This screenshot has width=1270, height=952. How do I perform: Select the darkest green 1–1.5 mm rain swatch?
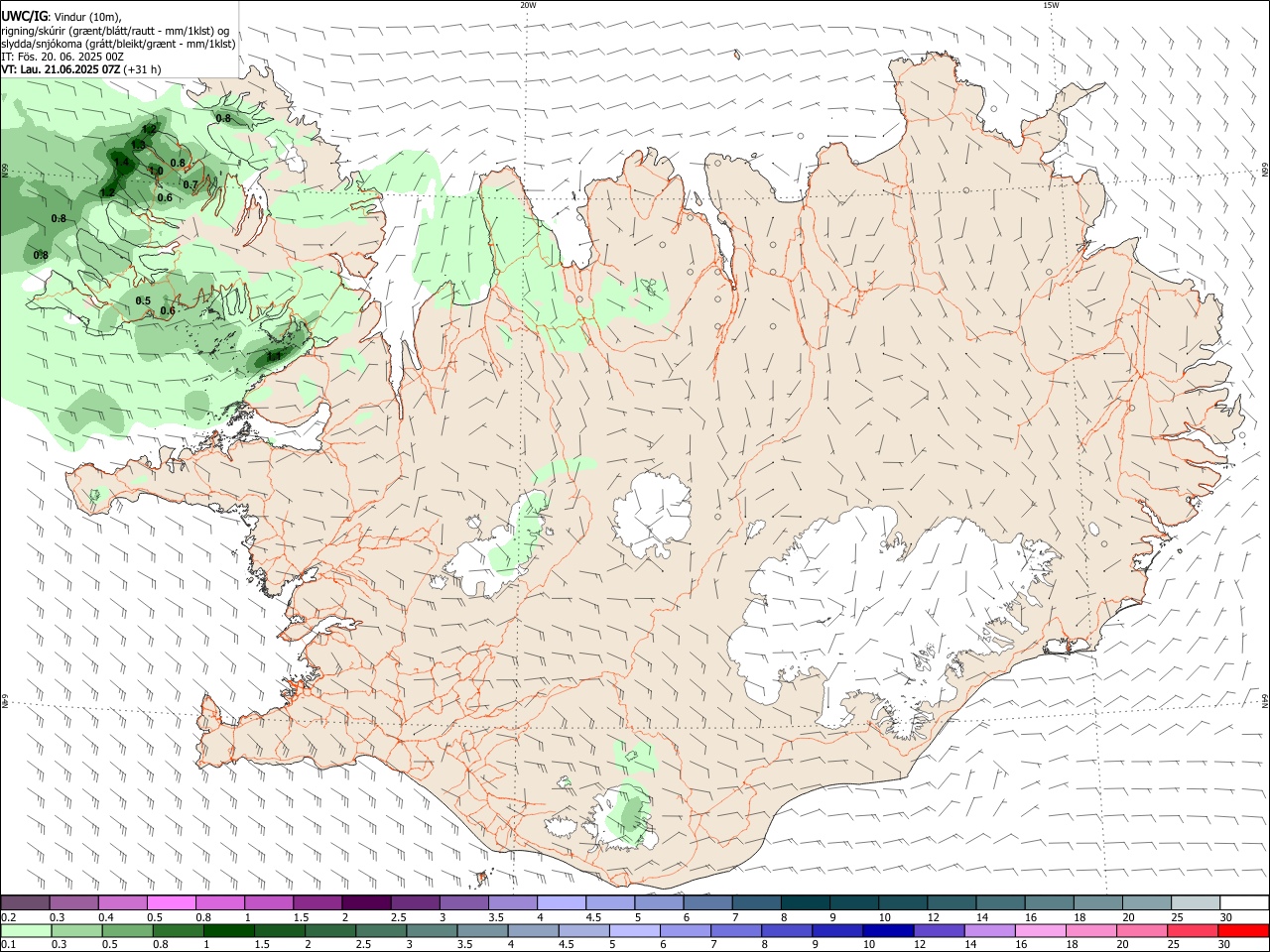(x=228, y=930)
